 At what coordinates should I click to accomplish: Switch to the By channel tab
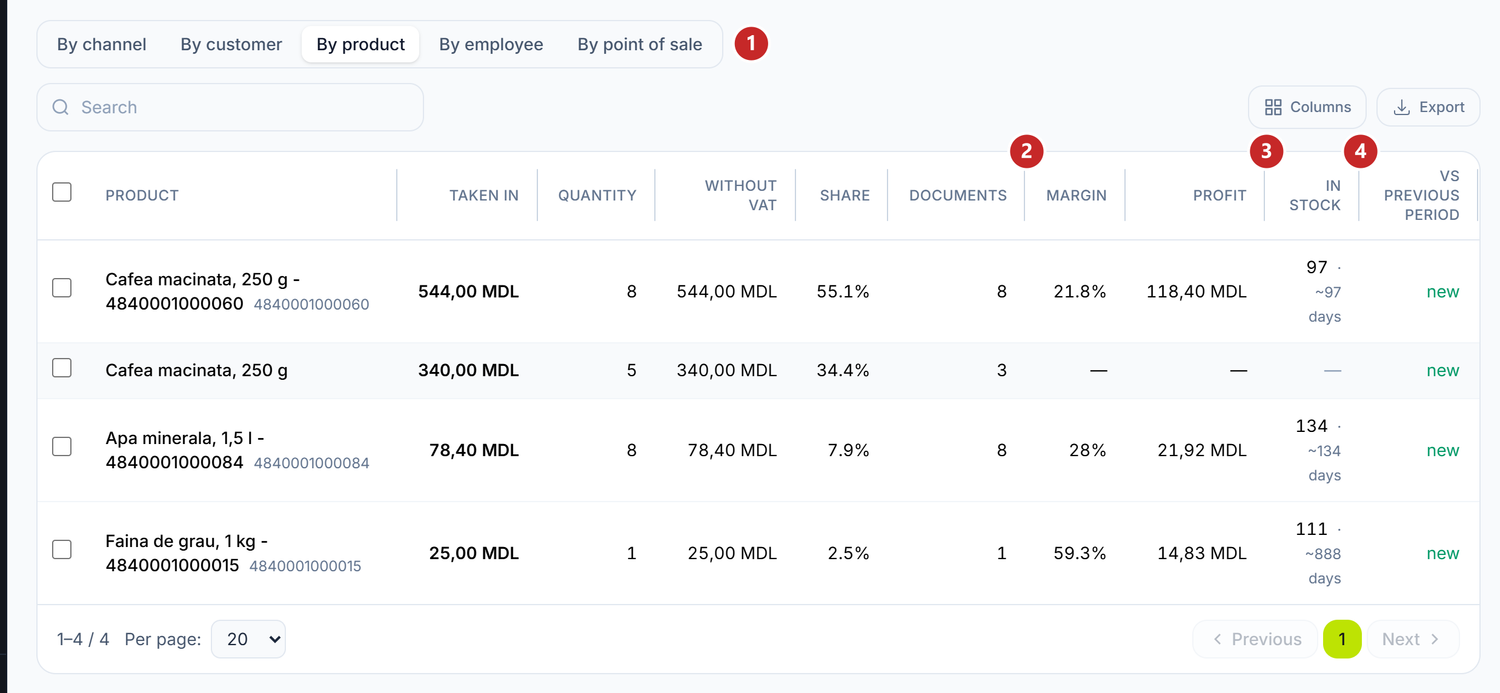tap(102, 44)
